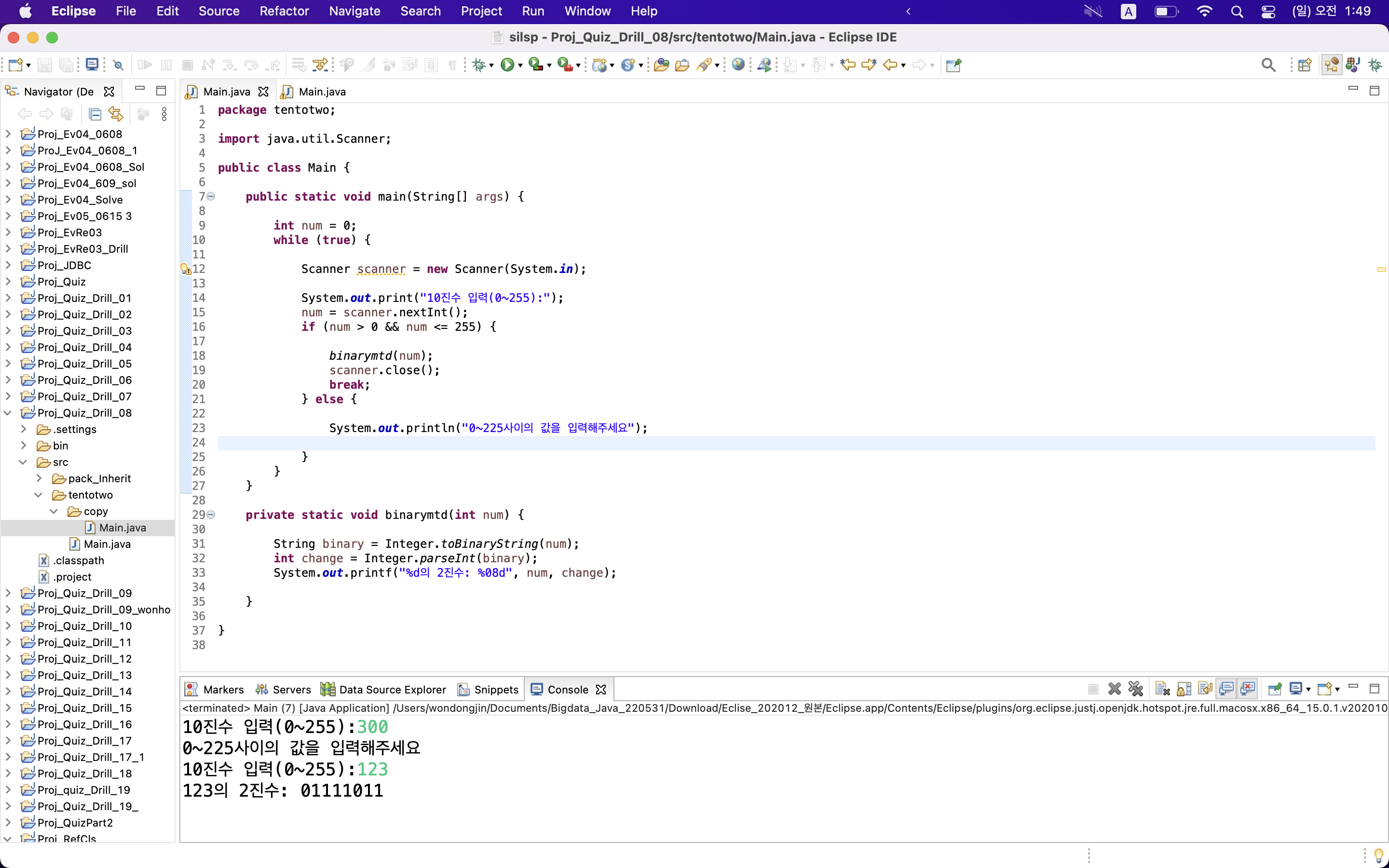Image resolution: width=1389 pixels, height=868 pixels.
Task: Open the Run button dropdown arrow
Action: 520,66
